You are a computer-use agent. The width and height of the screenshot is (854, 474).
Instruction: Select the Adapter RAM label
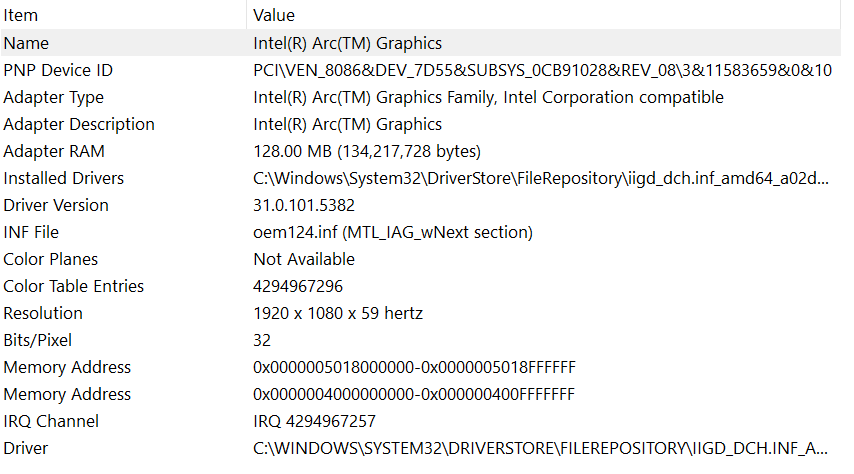tap(54, 151)
